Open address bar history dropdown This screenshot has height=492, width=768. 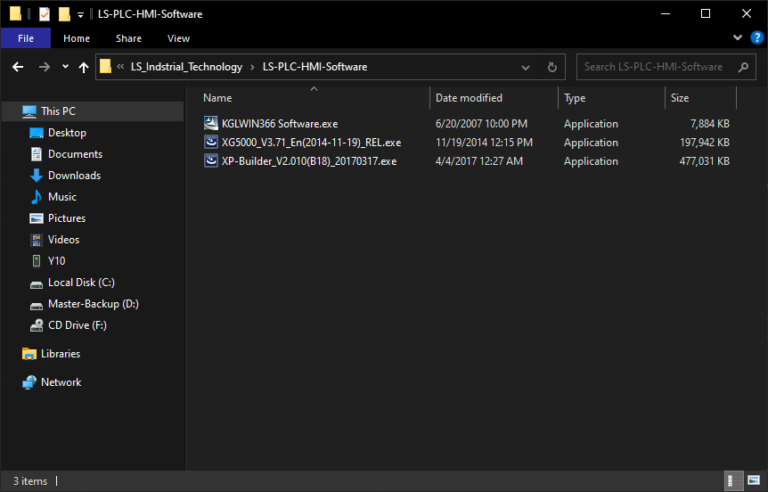[x=527, y=67]
